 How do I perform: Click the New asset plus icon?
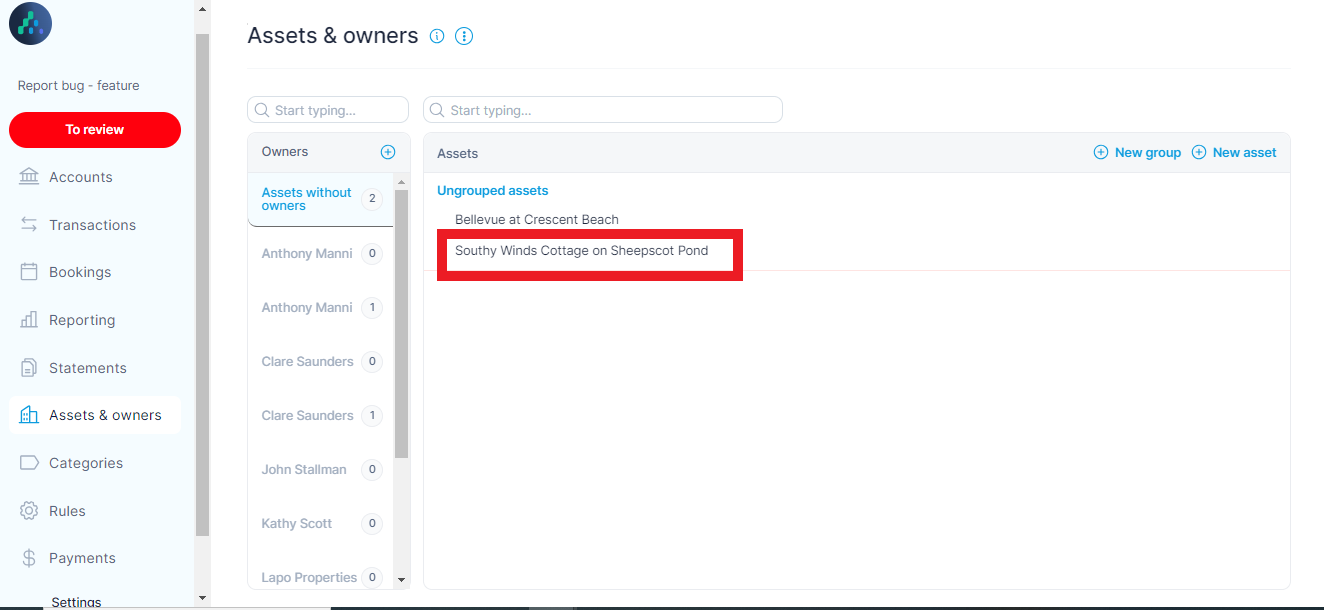[x=1199, y=153]
